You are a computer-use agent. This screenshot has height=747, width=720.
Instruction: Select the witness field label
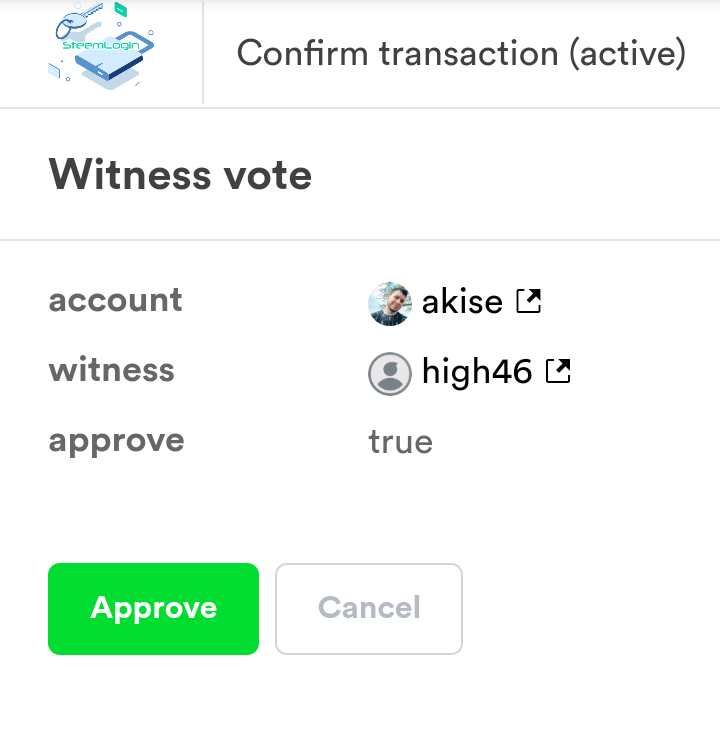111,370
